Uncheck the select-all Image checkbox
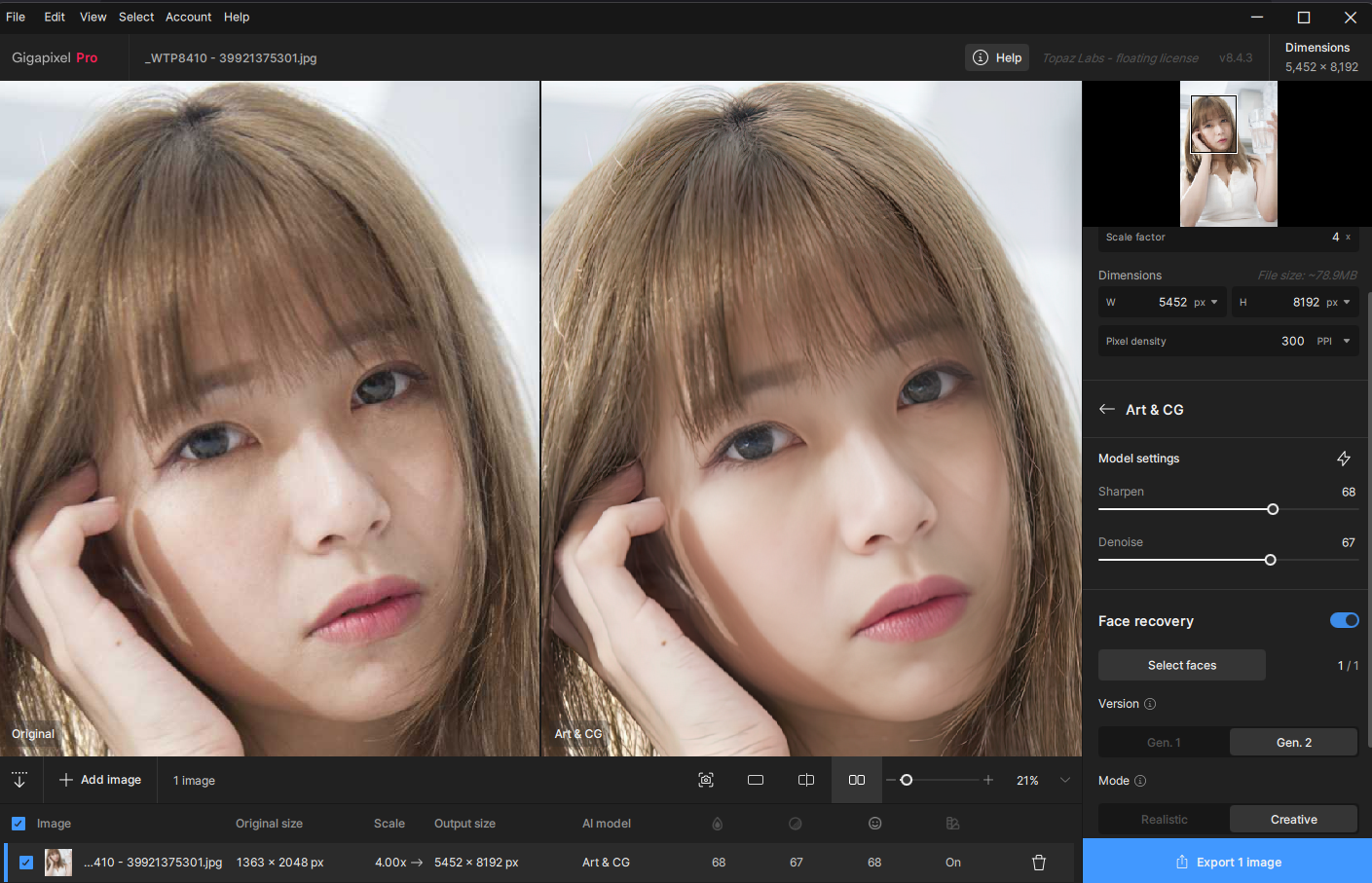Image resolution: width=1372 pixels, height=883 pixels. coord(19,824)
